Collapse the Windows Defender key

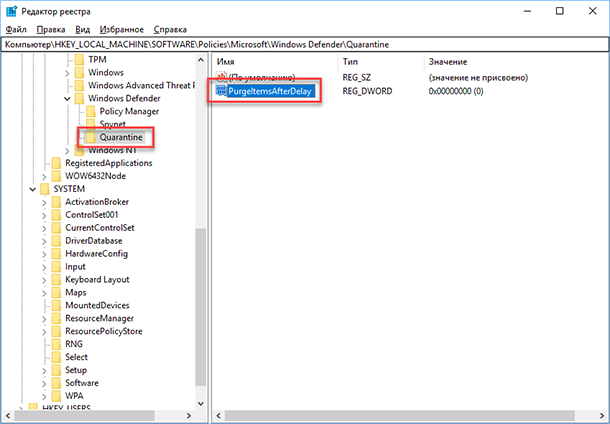tap(67, 99)
